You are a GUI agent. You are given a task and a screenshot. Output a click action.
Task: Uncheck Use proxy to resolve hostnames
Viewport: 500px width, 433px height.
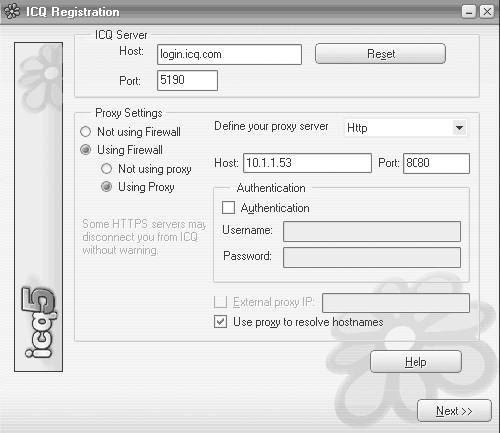220,322
